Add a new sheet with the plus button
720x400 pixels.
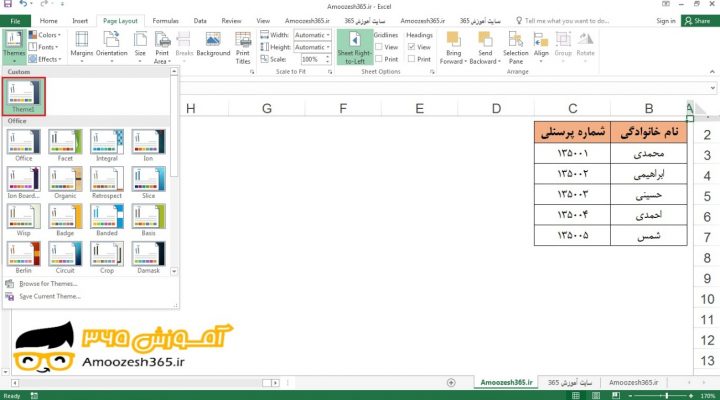pyautogui.click(x=451, y=382)
